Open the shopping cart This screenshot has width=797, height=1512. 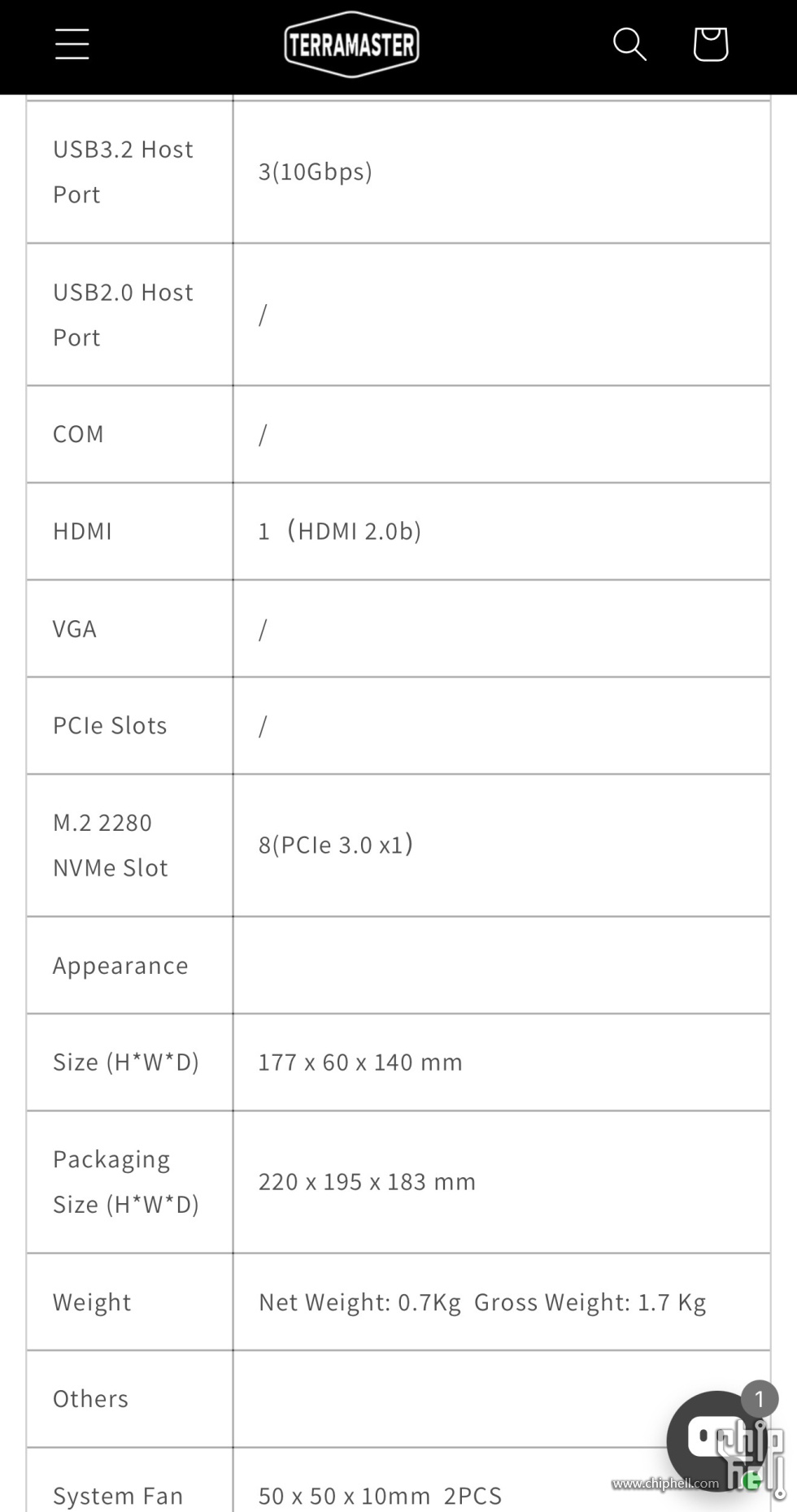[x=710, y=44]
